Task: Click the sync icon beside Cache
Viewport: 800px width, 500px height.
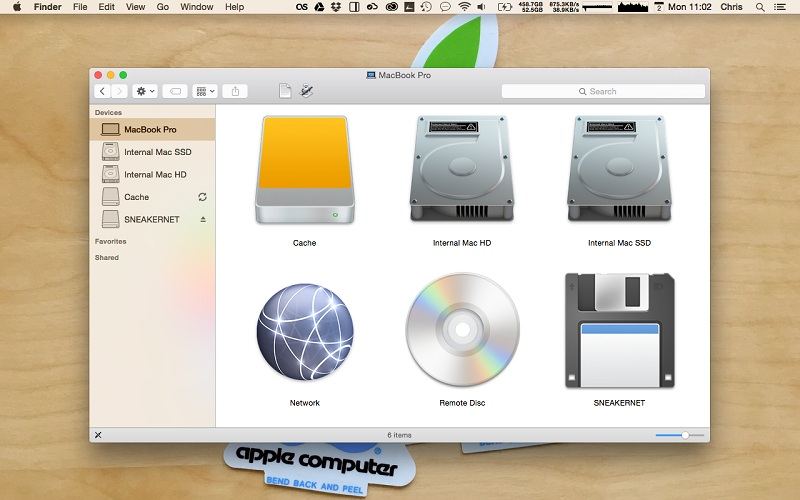Action: click(x=203, y=197)
